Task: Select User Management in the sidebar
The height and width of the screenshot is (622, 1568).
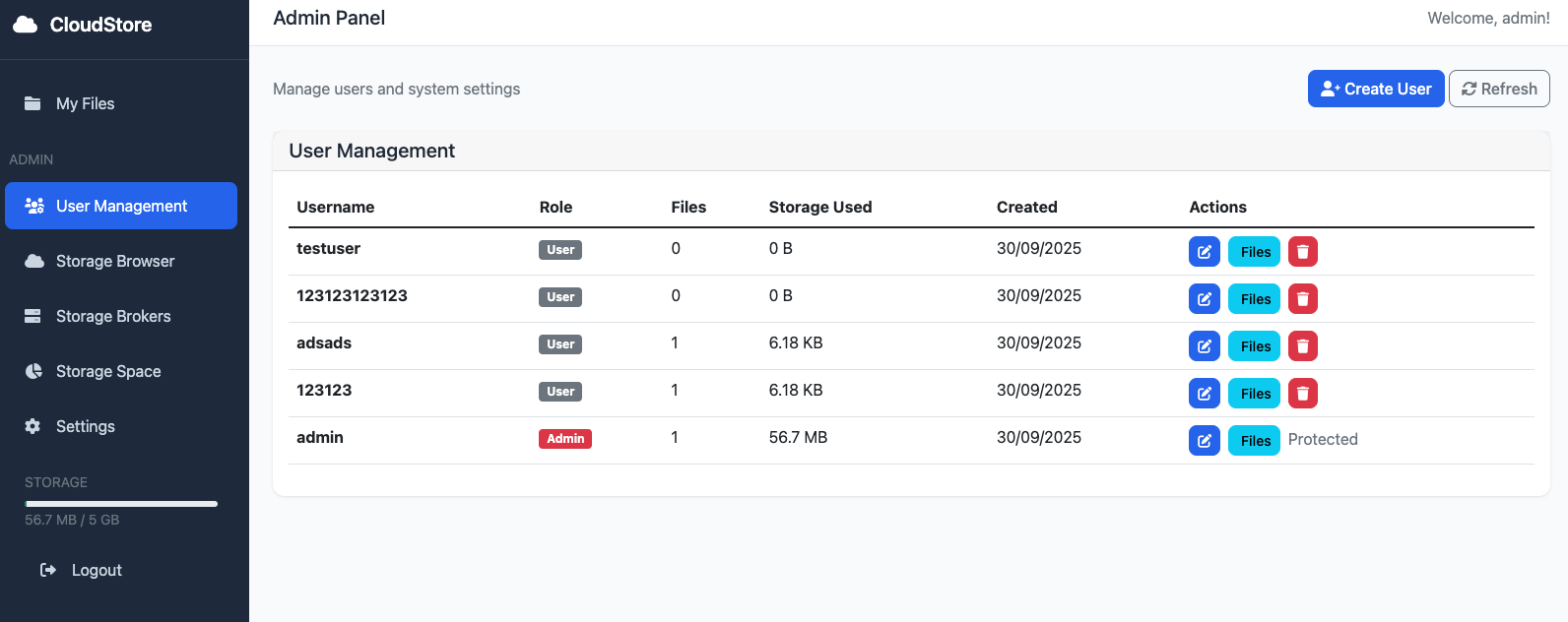Action: (x=121, y=206)
